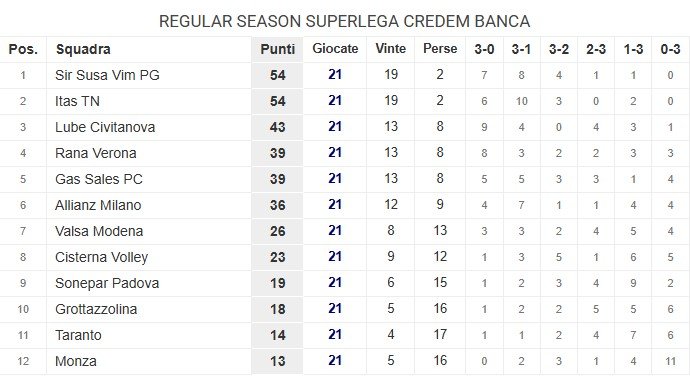Click the Regular Season Superlega title

[x=345, y=21]
